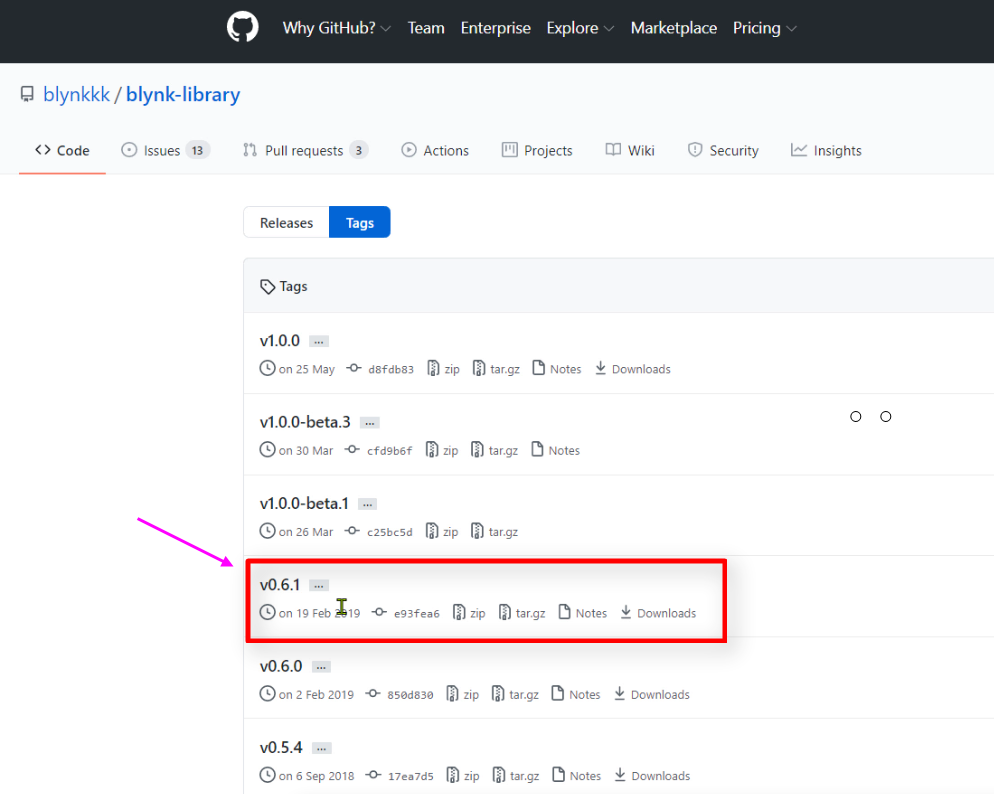View the v0.5.4 release Notes
994x794 pixels.
point(576,776)
